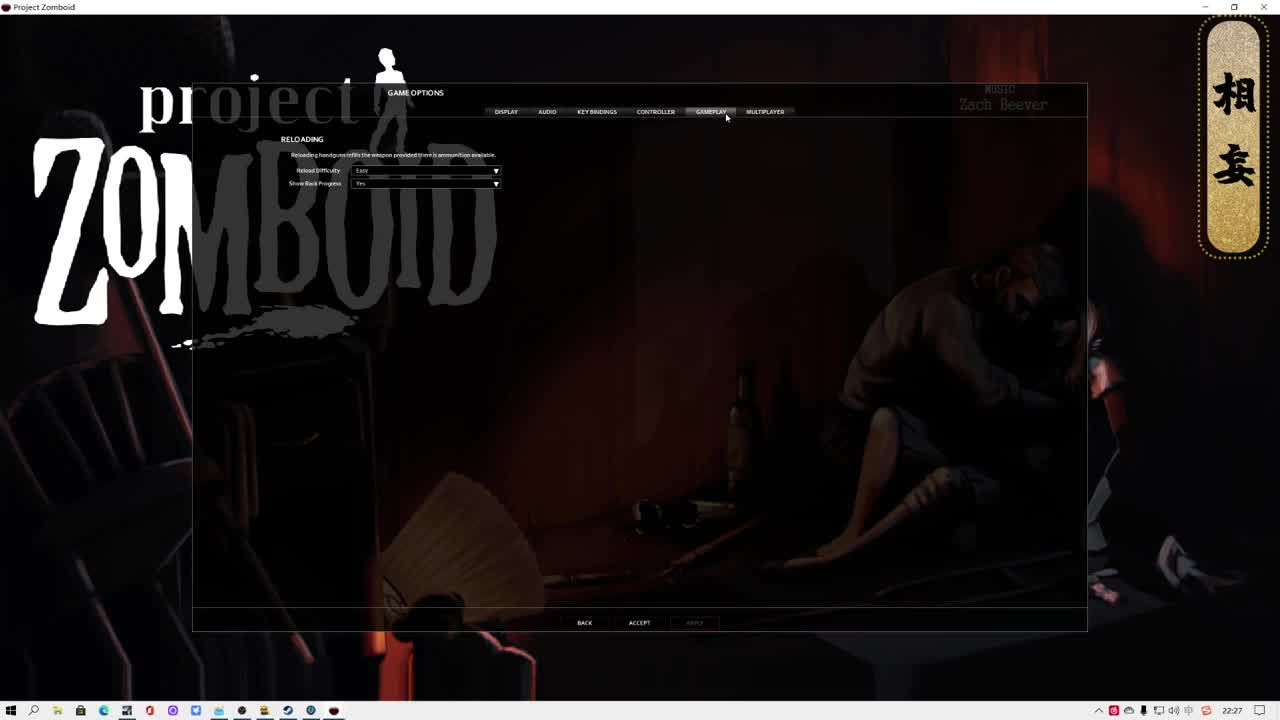Launch Microsoft Store from the taskbar
Screen dimensions: 1280x720
click(80, 711)
